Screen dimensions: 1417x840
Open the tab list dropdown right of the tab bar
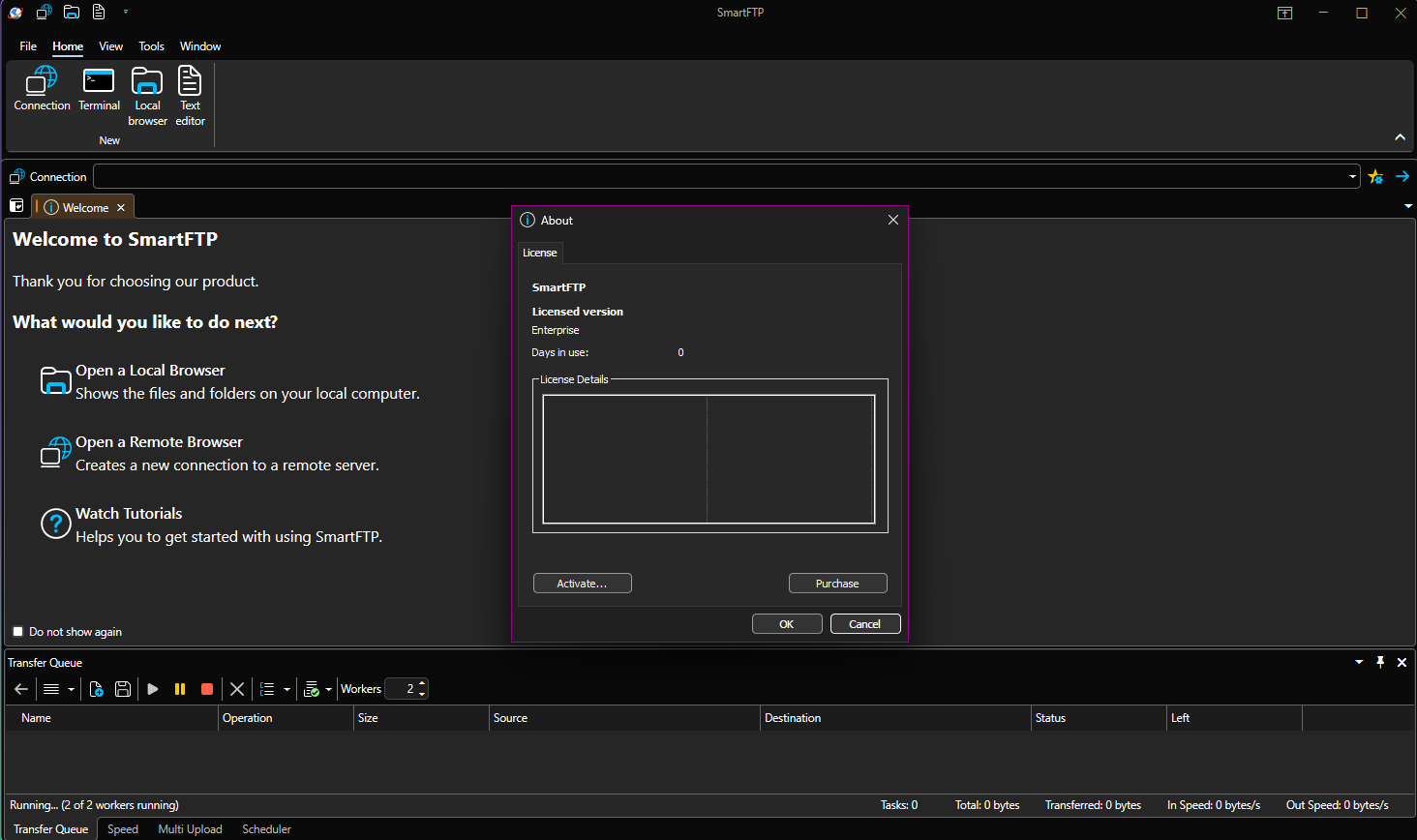point(1408,206)
